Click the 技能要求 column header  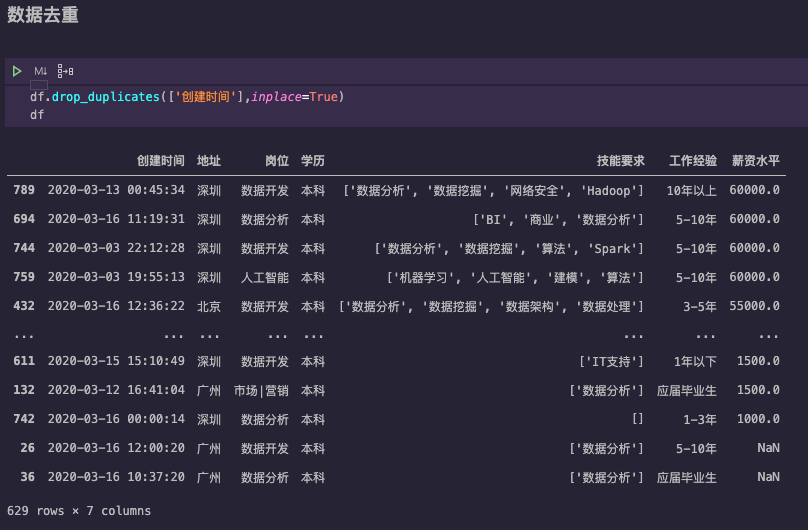pos(620,161)
